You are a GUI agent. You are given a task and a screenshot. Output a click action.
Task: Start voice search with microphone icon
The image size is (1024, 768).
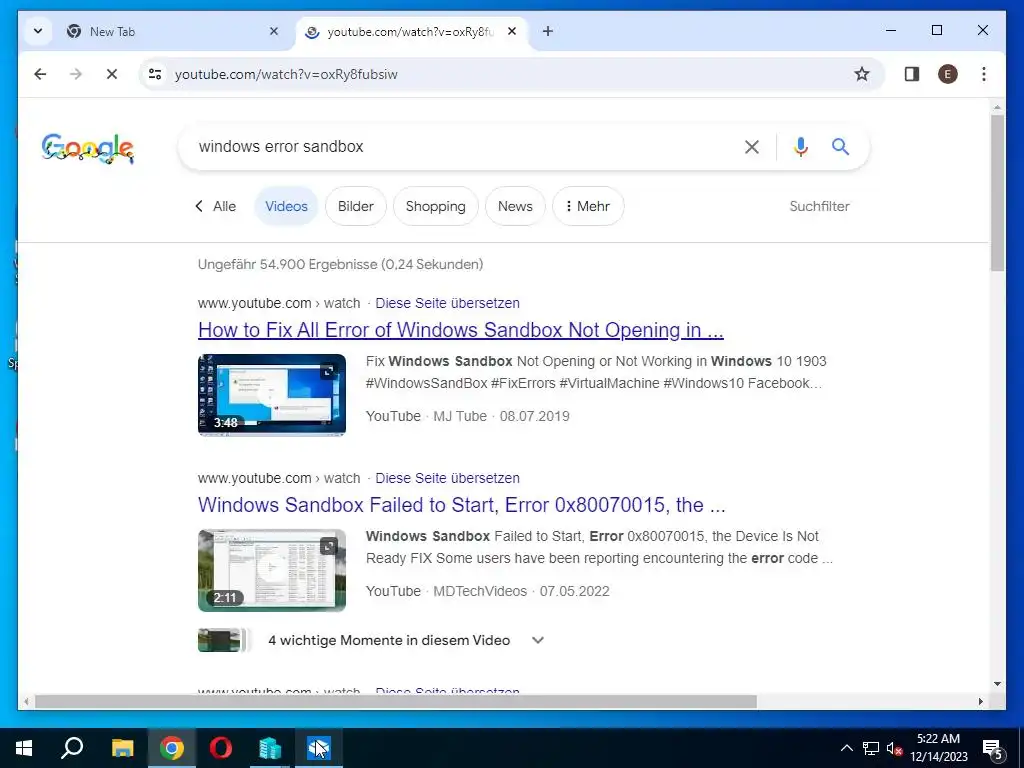[801, 147]
